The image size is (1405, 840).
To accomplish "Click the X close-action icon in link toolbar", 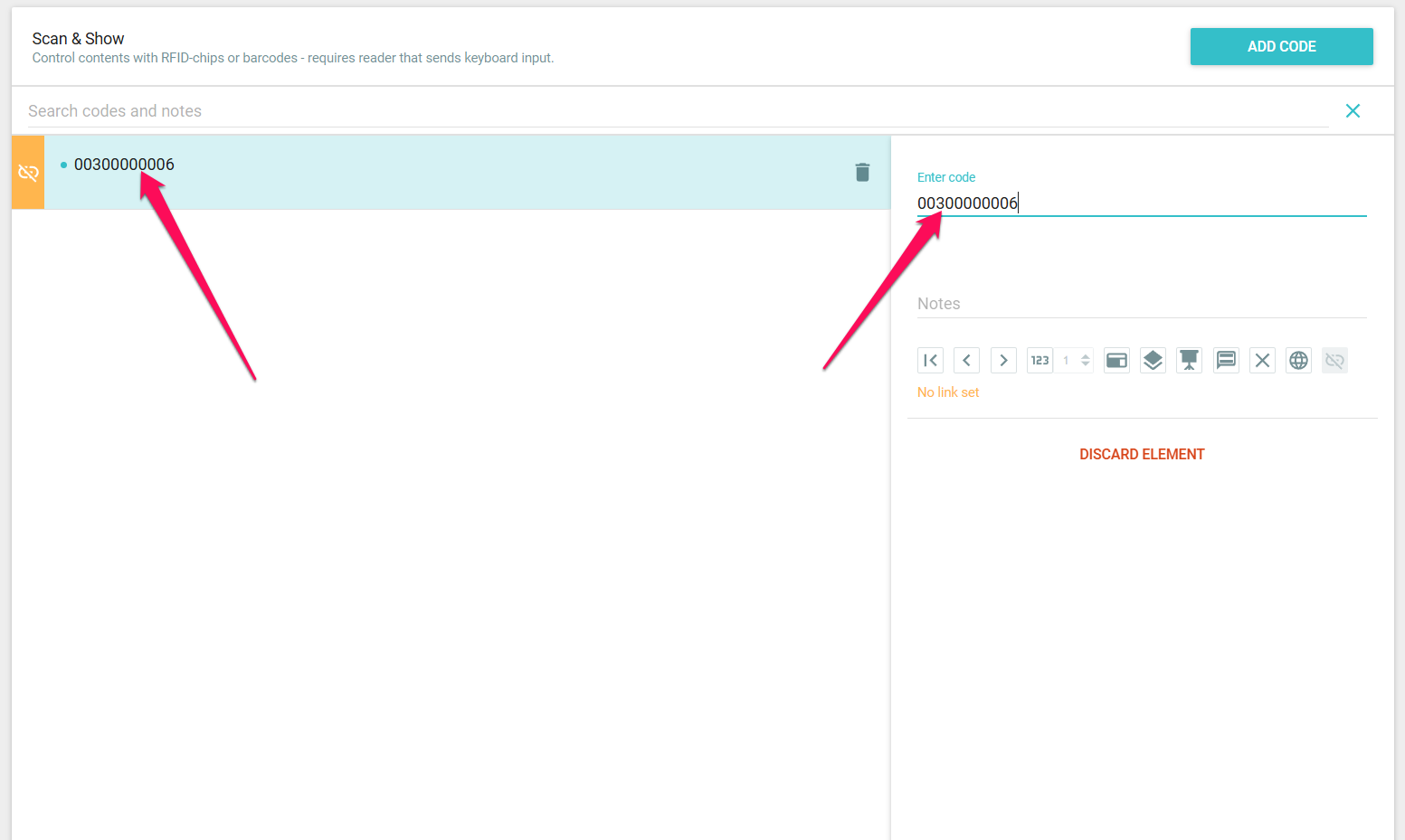I will tap(1262, 361).
